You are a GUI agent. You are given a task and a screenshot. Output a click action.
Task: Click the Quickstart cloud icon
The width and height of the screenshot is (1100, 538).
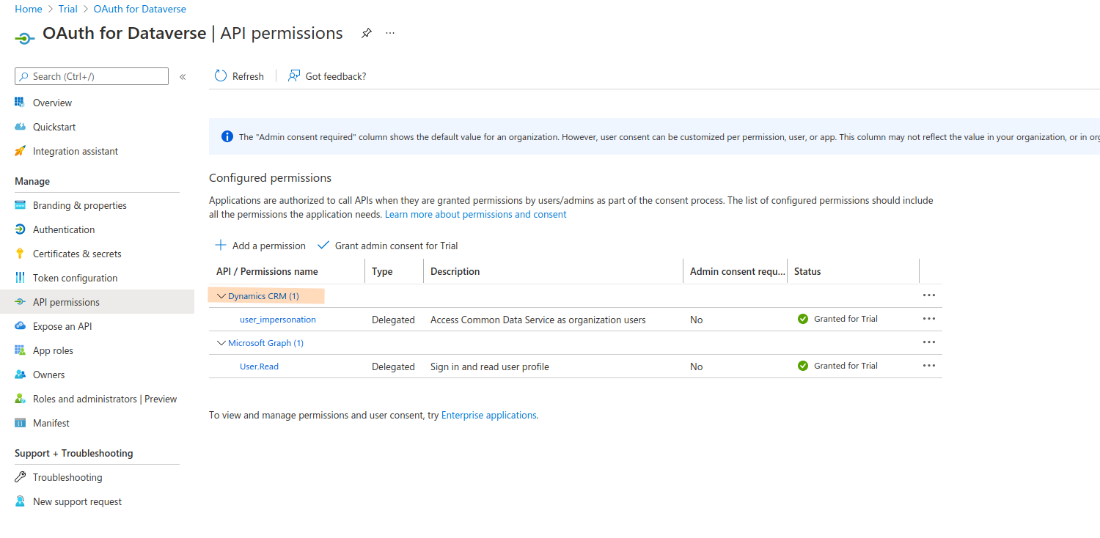click(20, 127)
